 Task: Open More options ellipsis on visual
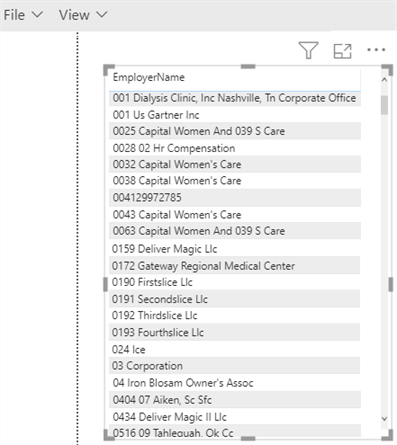(376, 50)
